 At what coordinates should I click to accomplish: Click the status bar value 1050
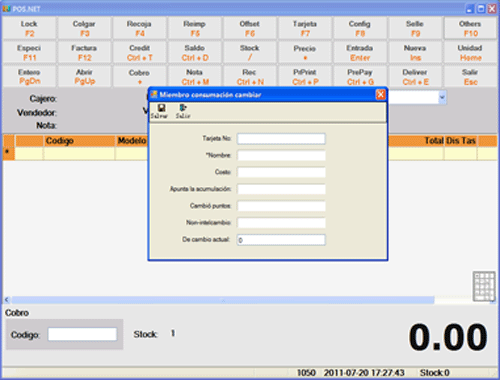[x=306, y=372]
